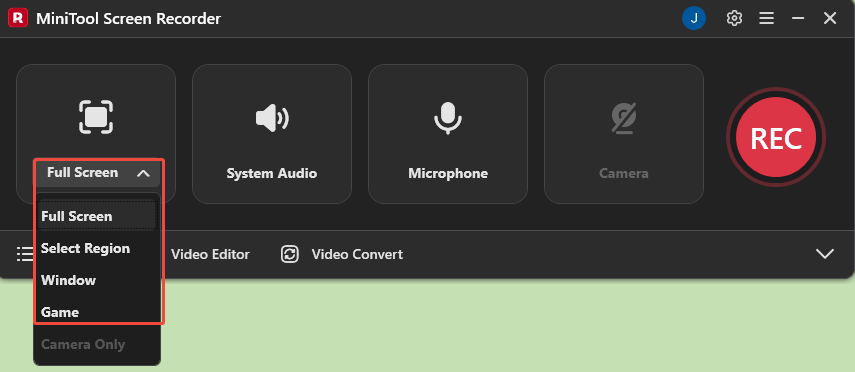Toggle System Audio speaker tile
The height and width of the screenshot is (372, 855).
272,134
